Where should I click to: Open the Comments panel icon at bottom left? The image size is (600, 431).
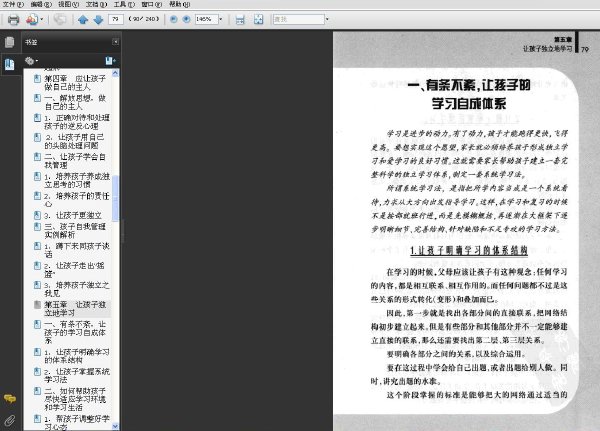10,399
